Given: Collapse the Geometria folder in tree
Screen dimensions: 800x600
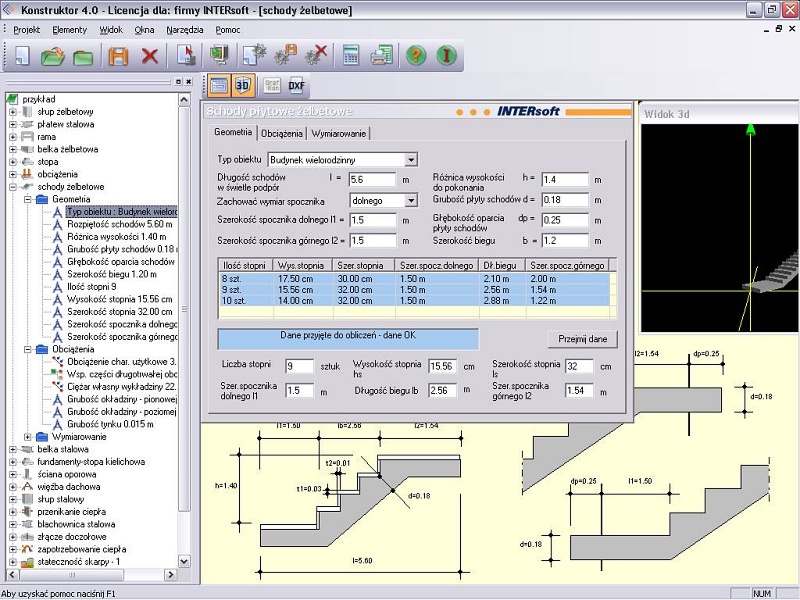Looking at the screenshot, I should (x=28, y=199).
